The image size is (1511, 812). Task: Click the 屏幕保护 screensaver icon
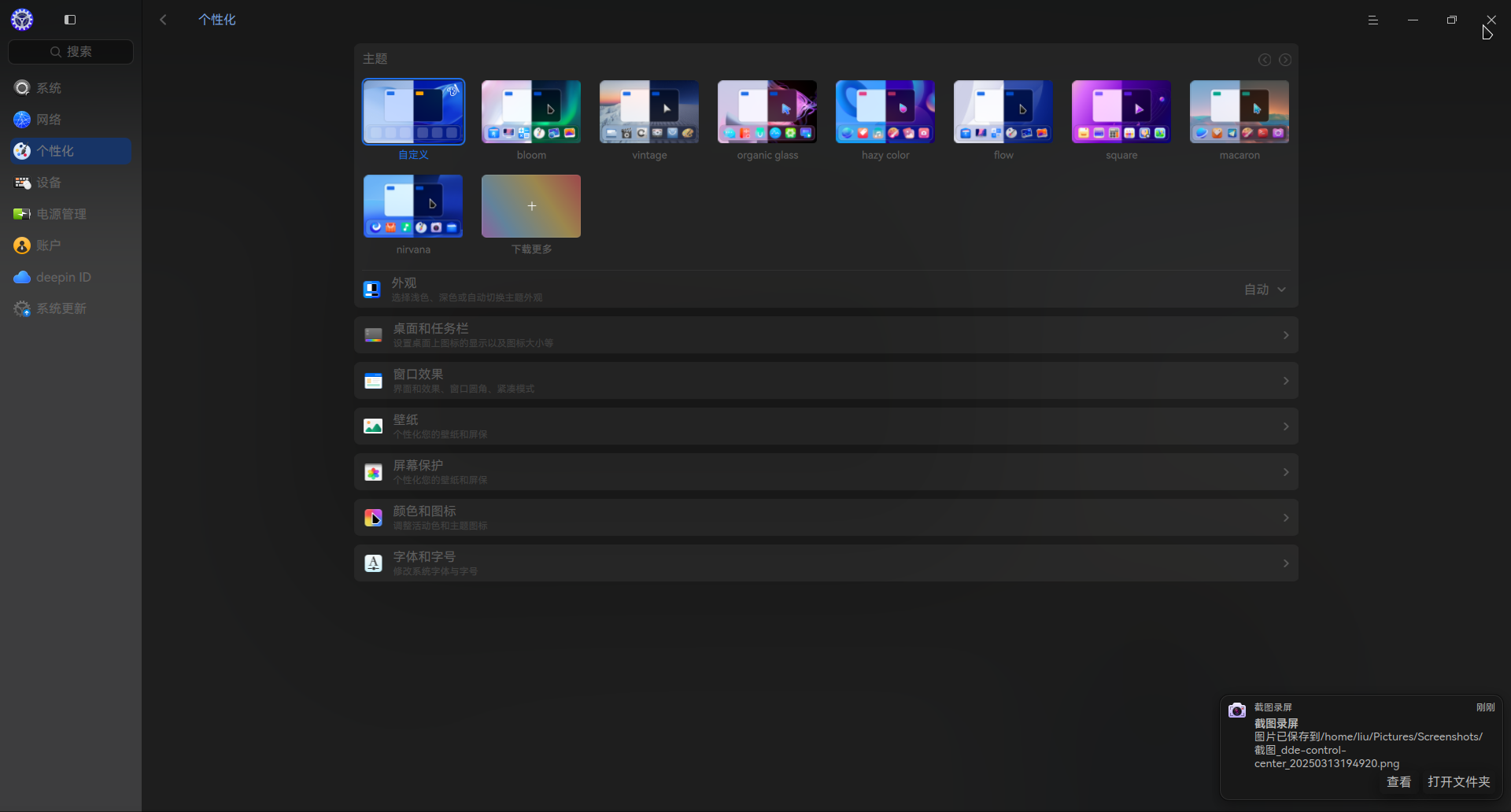373,472
